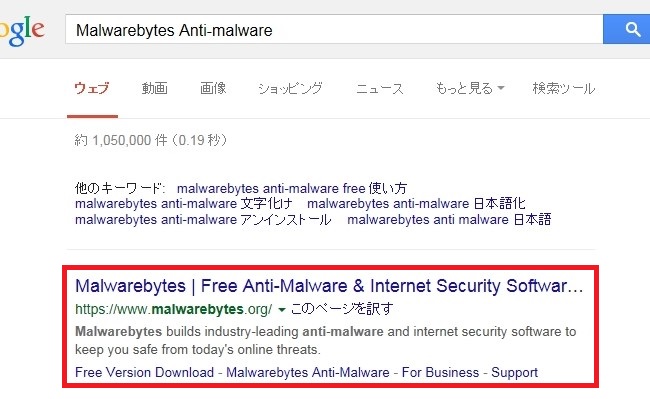Image resolution: width=650 pixels, height=399 pixels.
Task: Switch to the 動画 tab
Action: pyautogui.click(x=155, y=88)
